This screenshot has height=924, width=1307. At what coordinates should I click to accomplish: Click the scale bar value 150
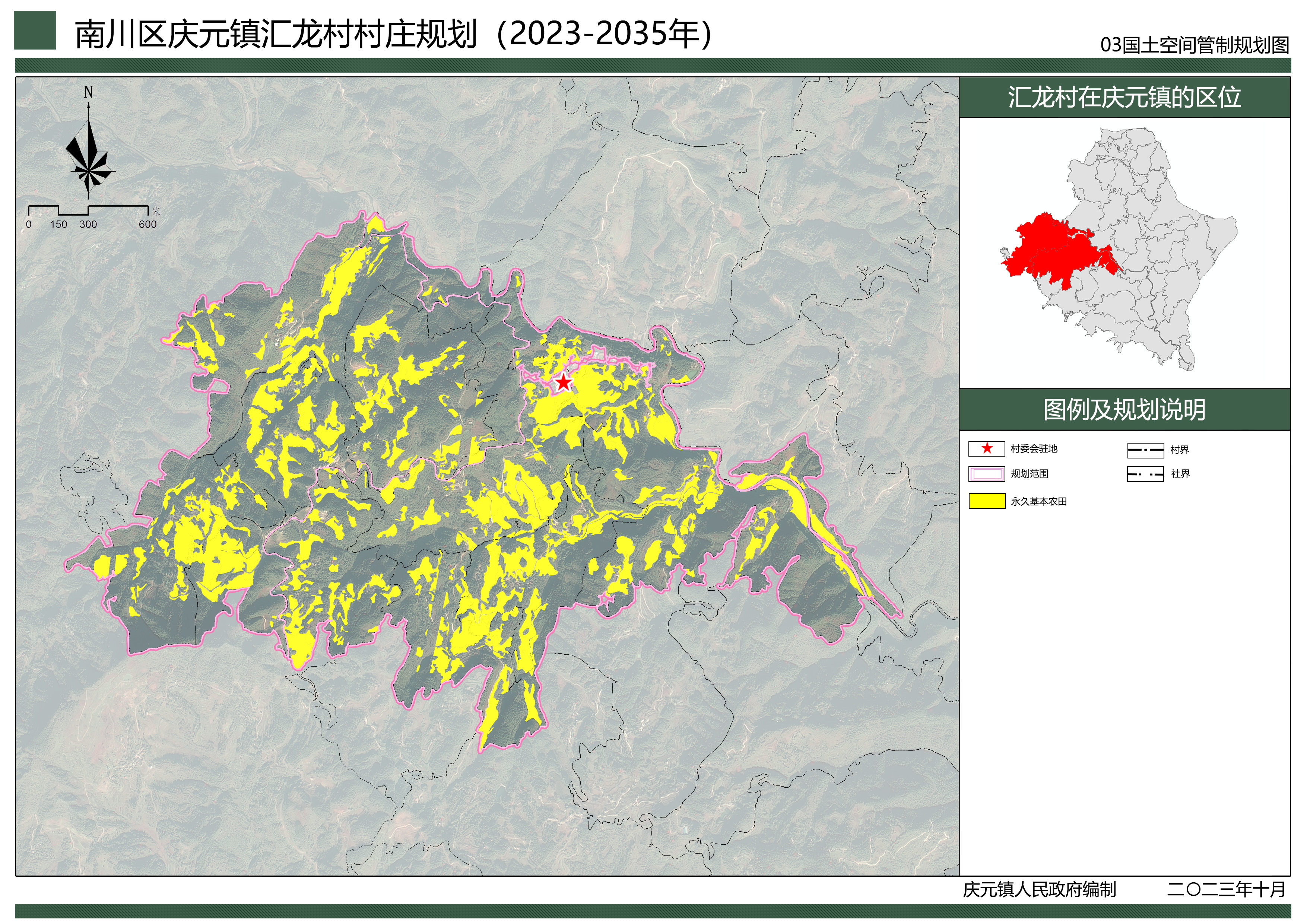[x=58, y=224]
